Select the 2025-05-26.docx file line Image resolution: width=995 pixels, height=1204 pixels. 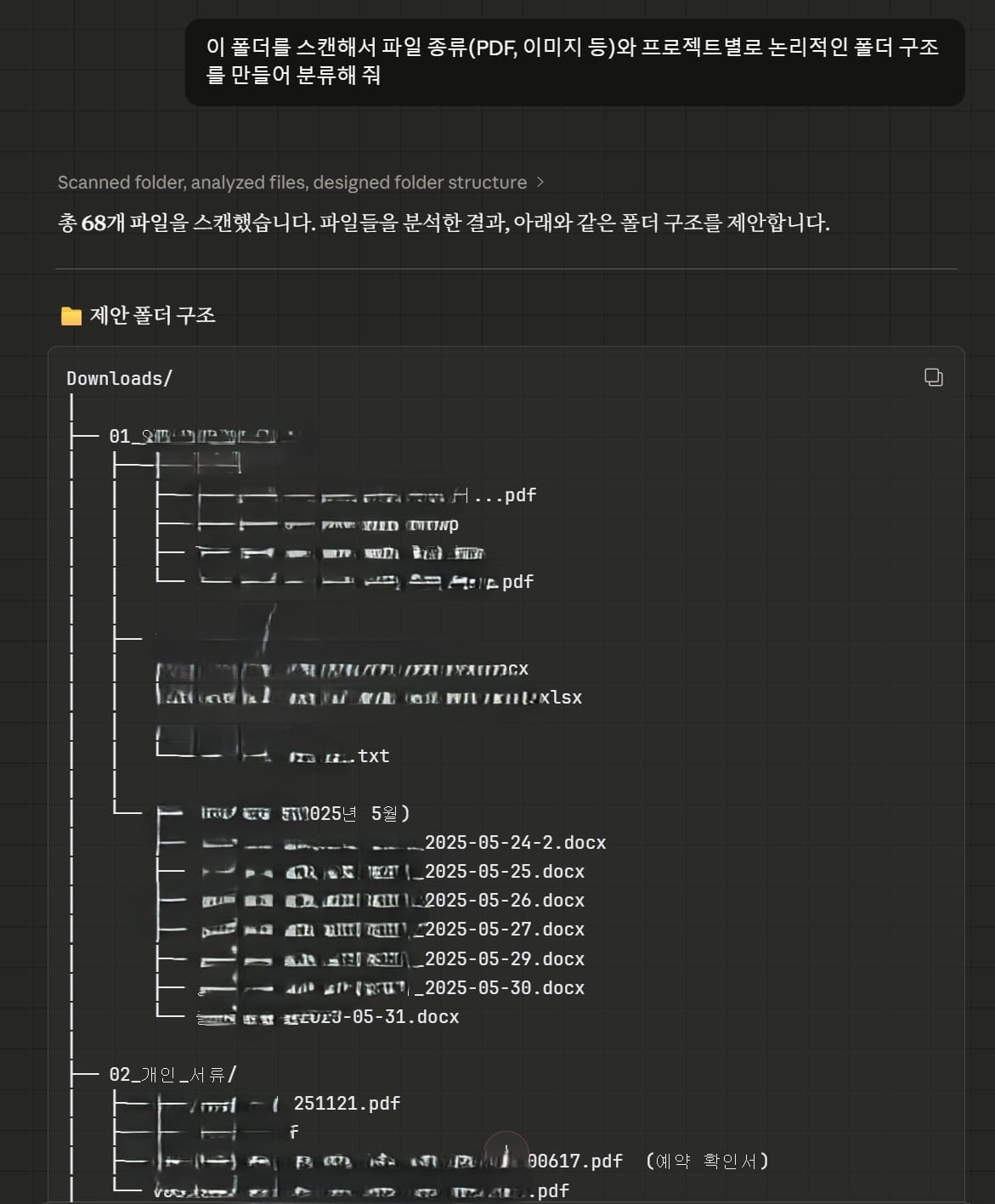click(504, 901)
